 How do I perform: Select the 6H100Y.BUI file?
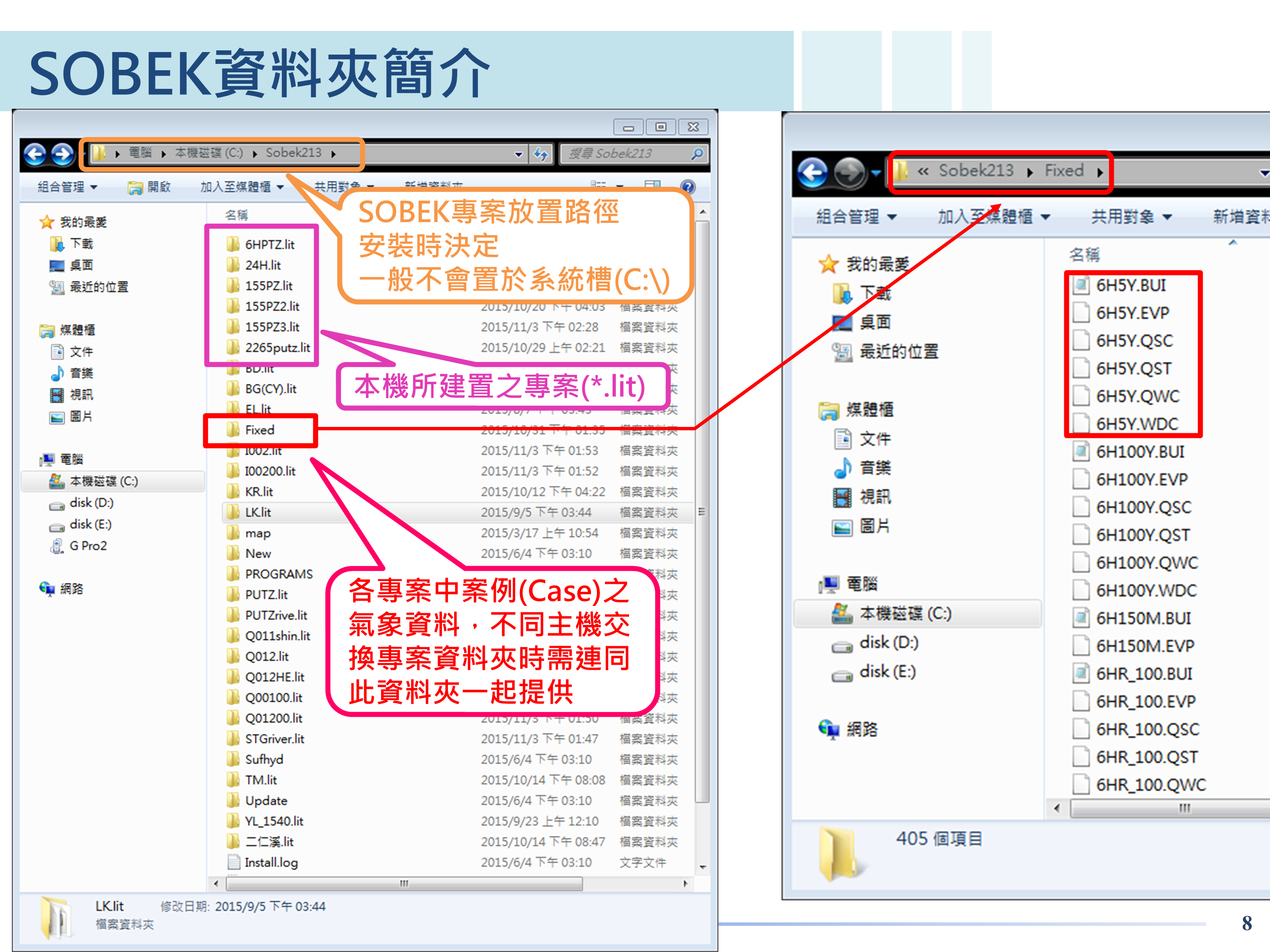(1129, 451)
